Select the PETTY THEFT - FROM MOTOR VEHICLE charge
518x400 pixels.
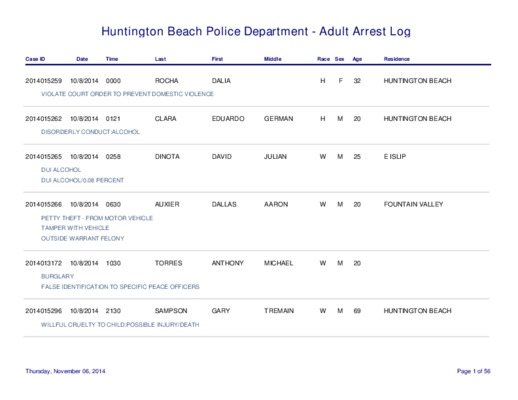tap(97, 218)
